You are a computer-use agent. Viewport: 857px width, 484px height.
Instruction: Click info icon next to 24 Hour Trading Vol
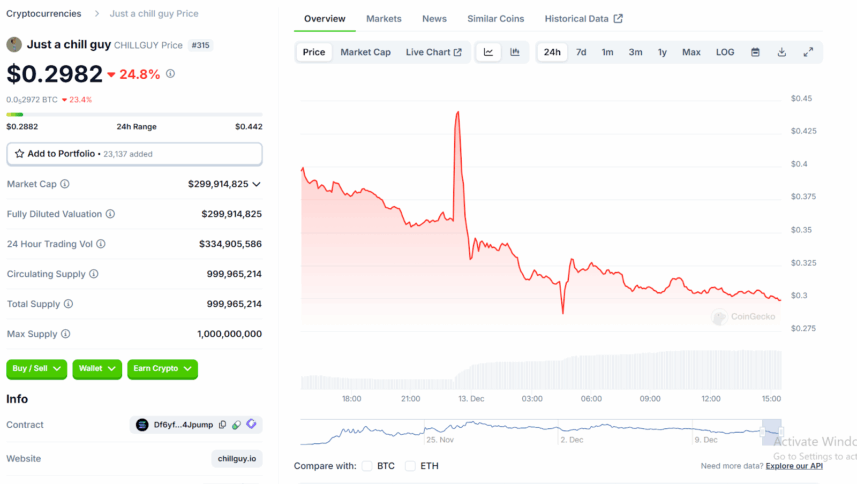tap(101, 244)
